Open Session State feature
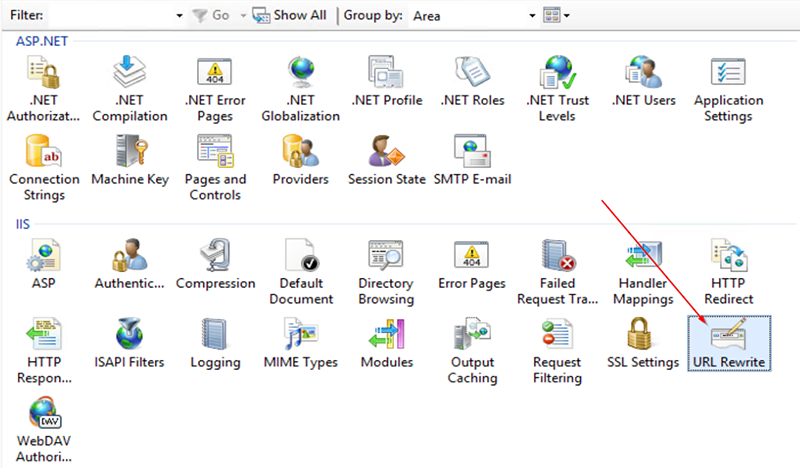 (x=387, y=160)
